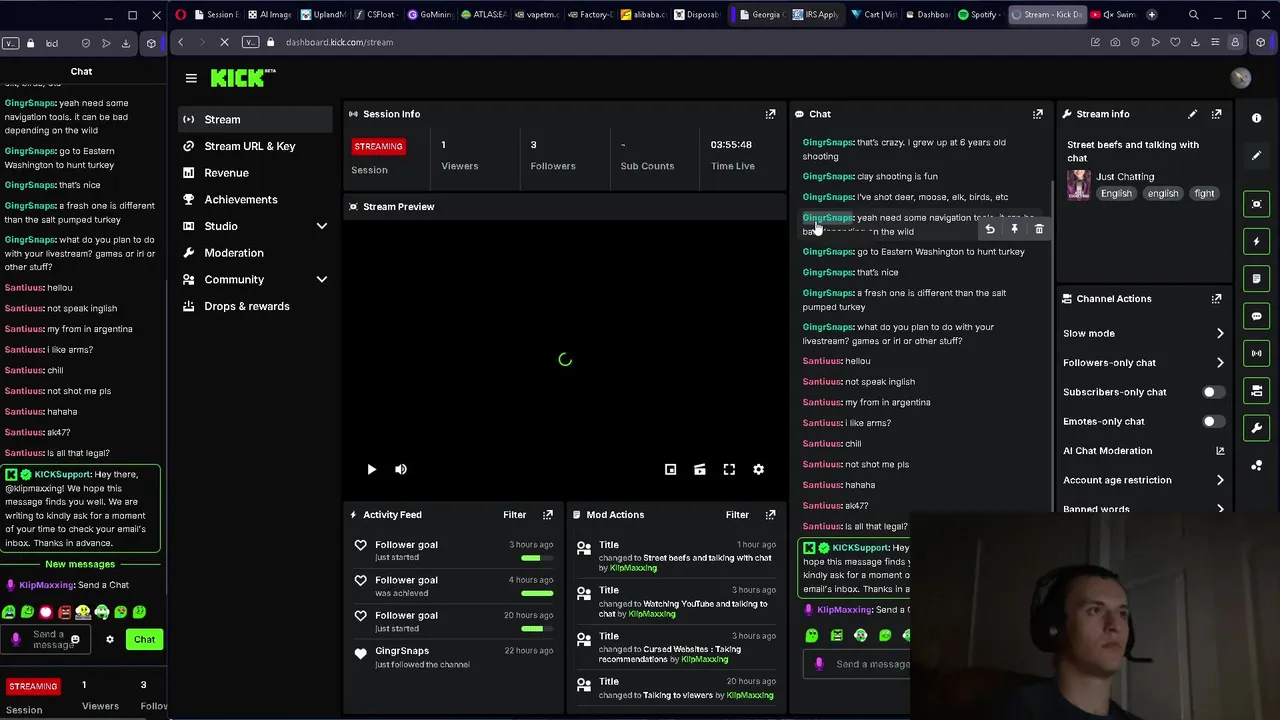Enter fullscreen on stream preview
1280x720 pixels.
729,469
